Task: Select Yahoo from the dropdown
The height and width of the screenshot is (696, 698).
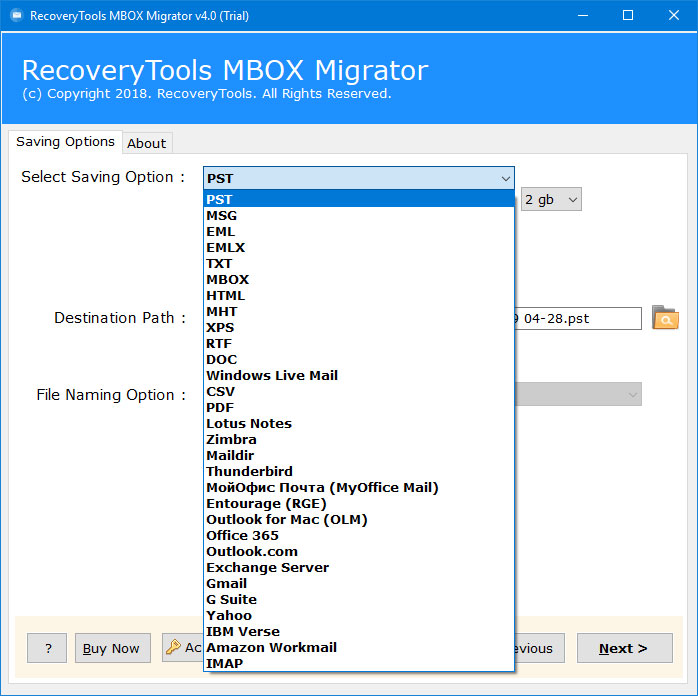Action: 359,616
